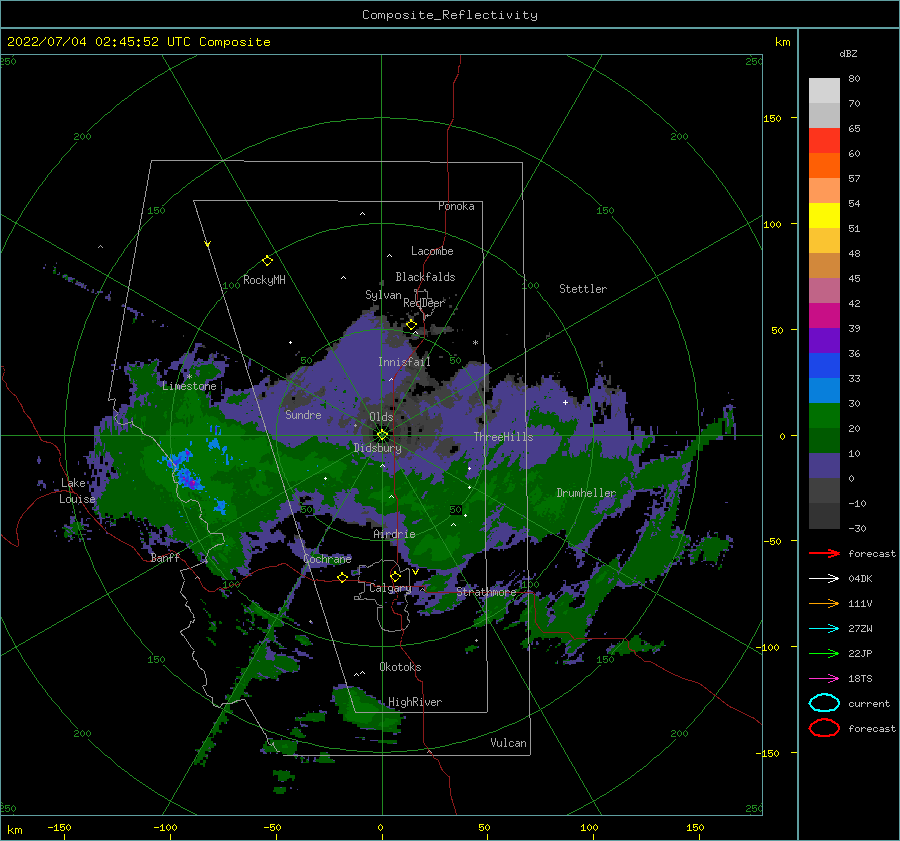Click the dBZ legend heading
This screenshot has width=900, height=841.
(x=848, y=53)
